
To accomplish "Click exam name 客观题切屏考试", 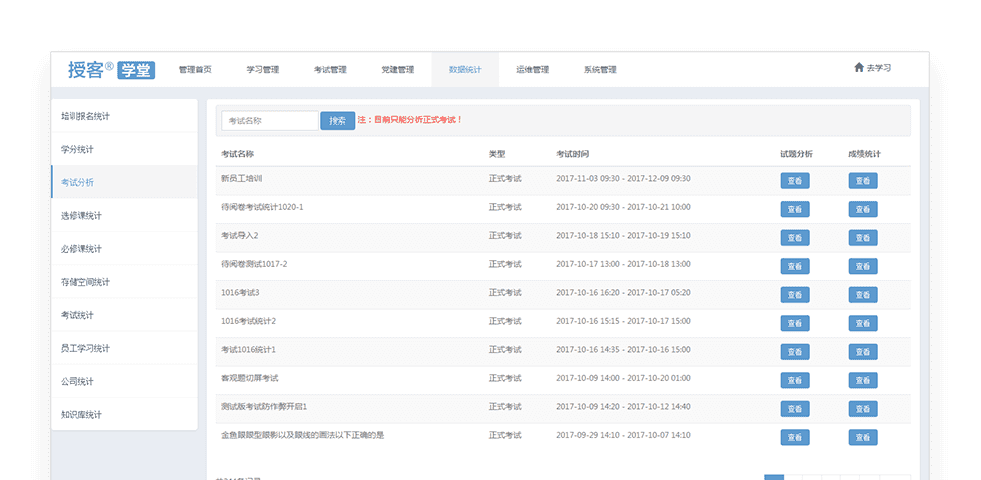I will [250, 378].
